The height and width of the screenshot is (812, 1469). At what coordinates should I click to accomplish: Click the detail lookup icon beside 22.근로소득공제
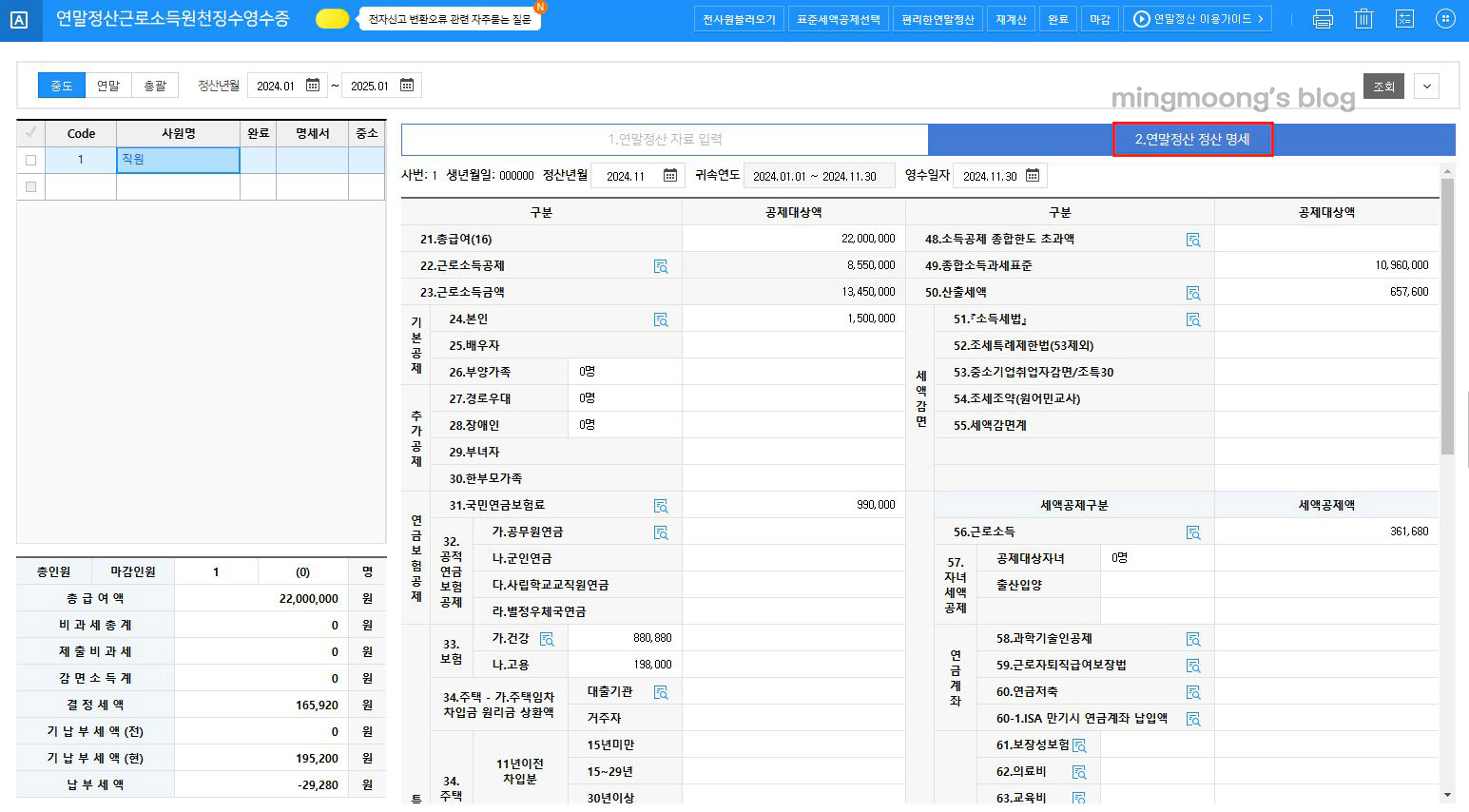662,265
